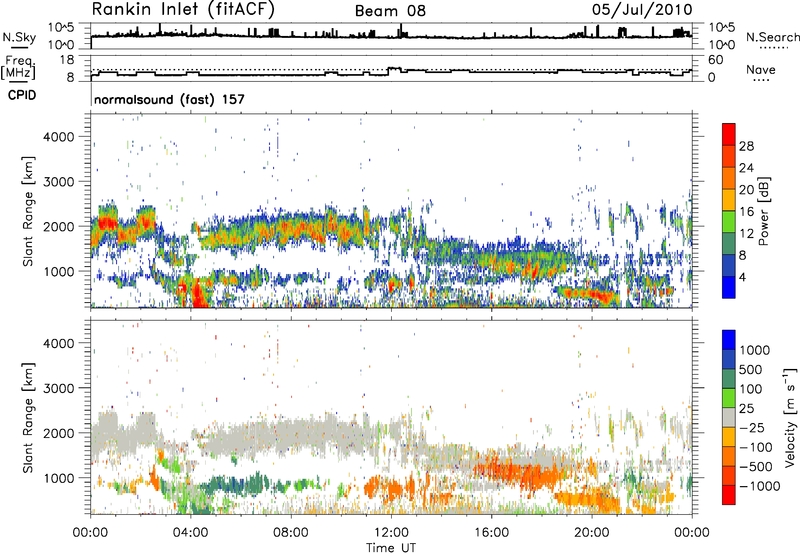Click the strong red echo near 04:00 in power panel
Image resolution: width=800 pixels, height=554 pixels.
(198, 296)
